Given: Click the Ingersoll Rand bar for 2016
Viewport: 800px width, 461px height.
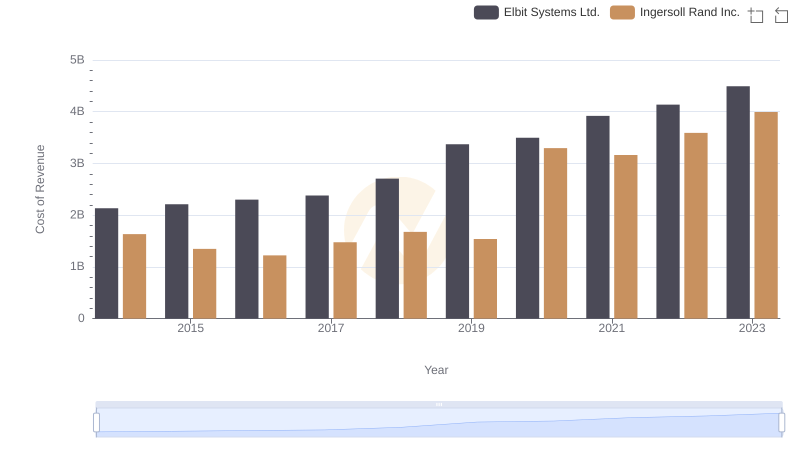Looking at the screenshot, I should coord(275,287).
